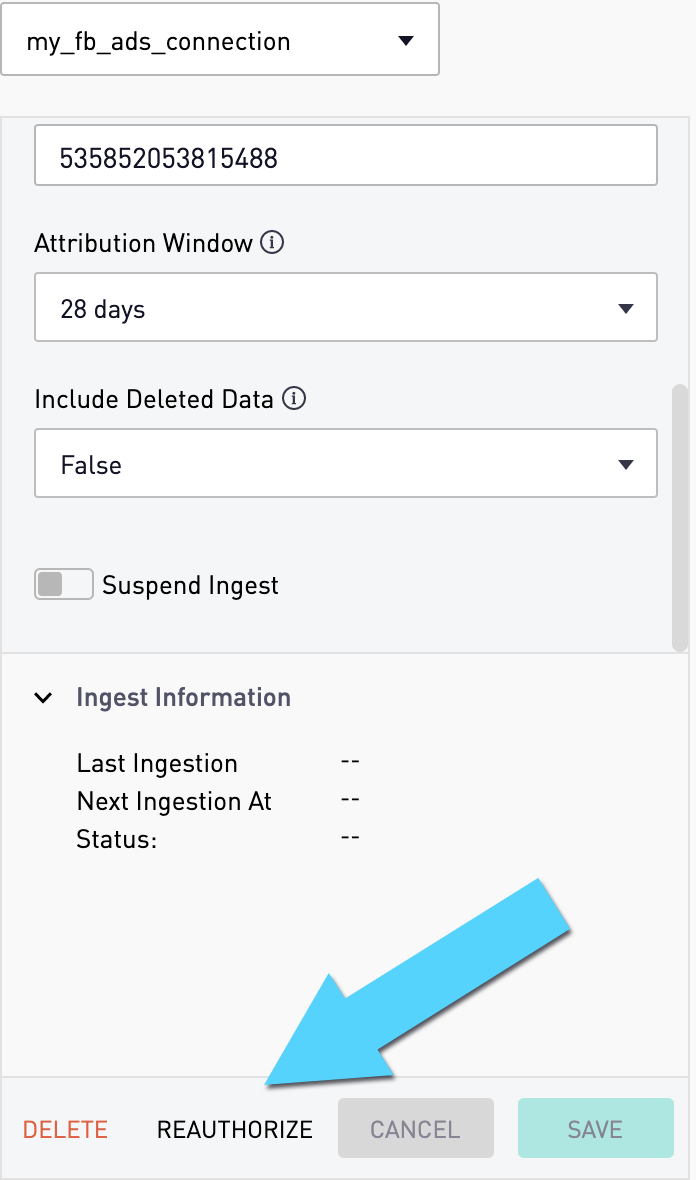696x1180 pixels.
Task: Click the Attribution Window info icon
Action: pos(272,242)
